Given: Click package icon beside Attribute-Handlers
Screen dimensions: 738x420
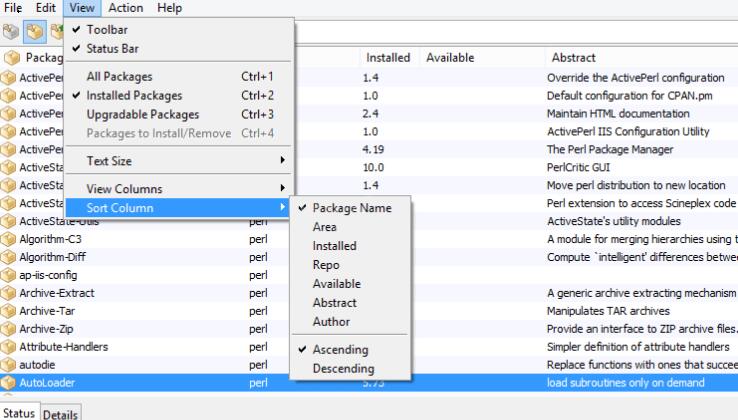Looking at the screenshot, I should [x=8, y=347].
